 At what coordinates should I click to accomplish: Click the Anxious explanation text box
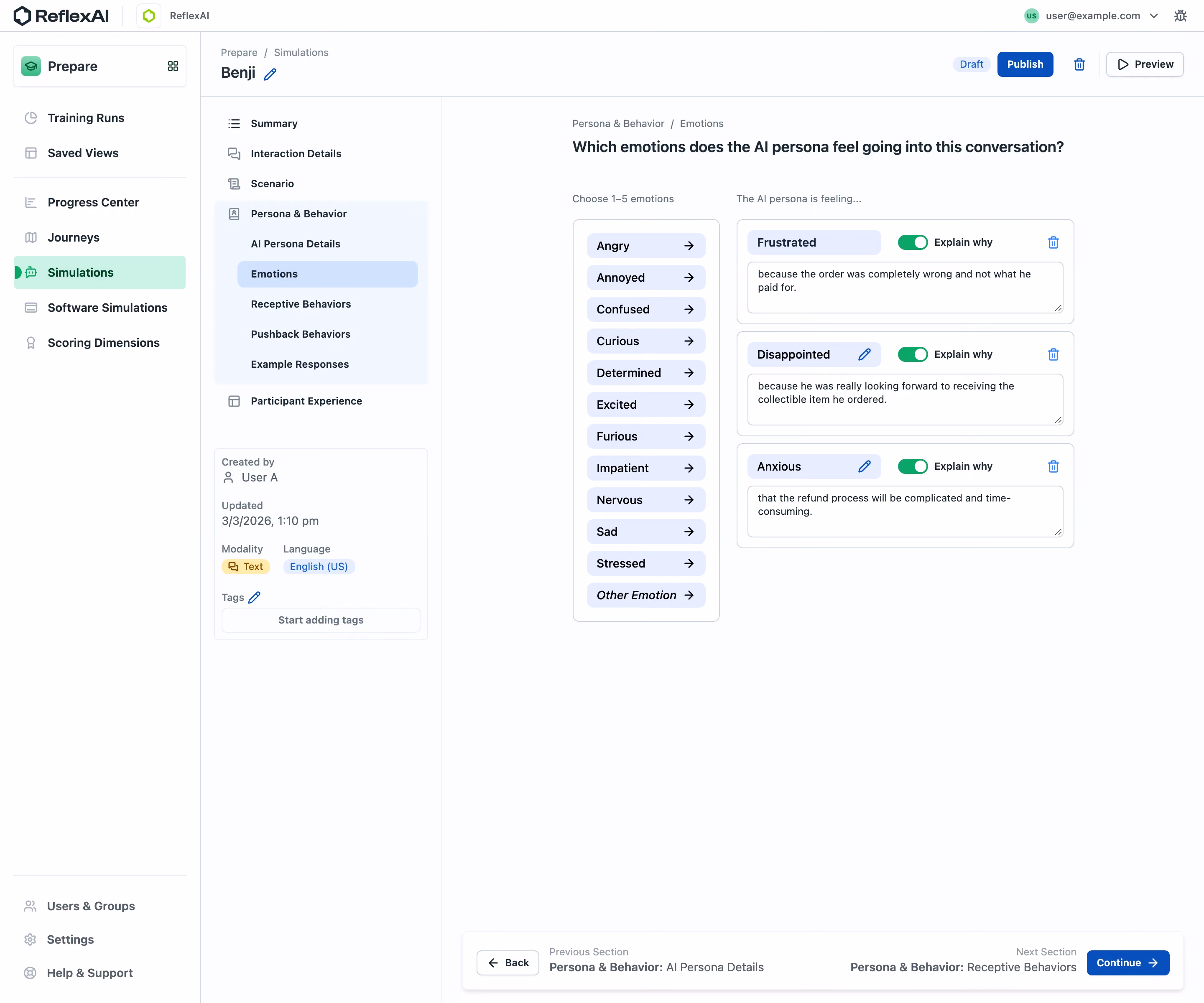tap(905, 511)
